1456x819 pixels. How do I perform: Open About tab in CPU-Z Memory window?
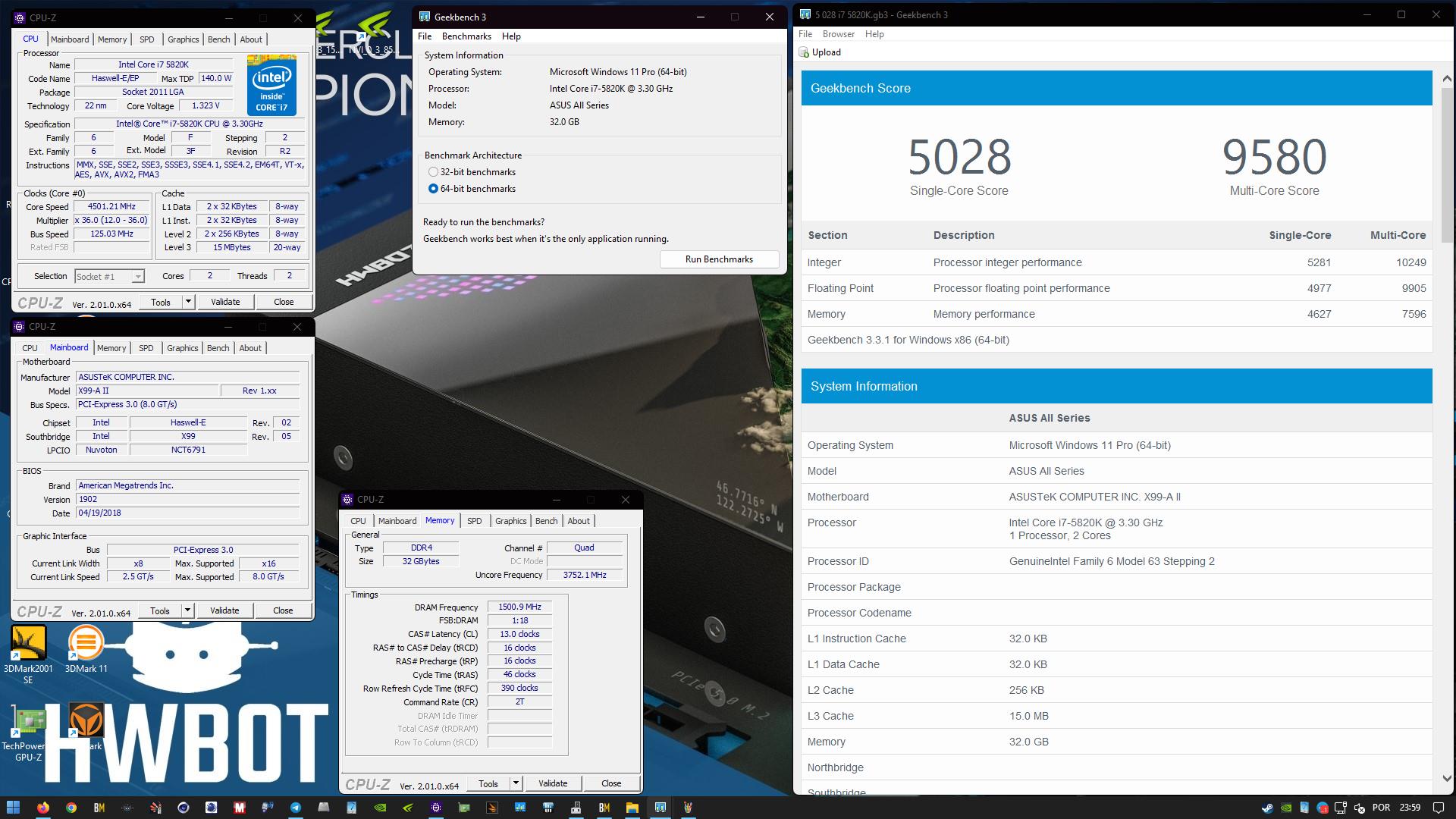point(579,521)
